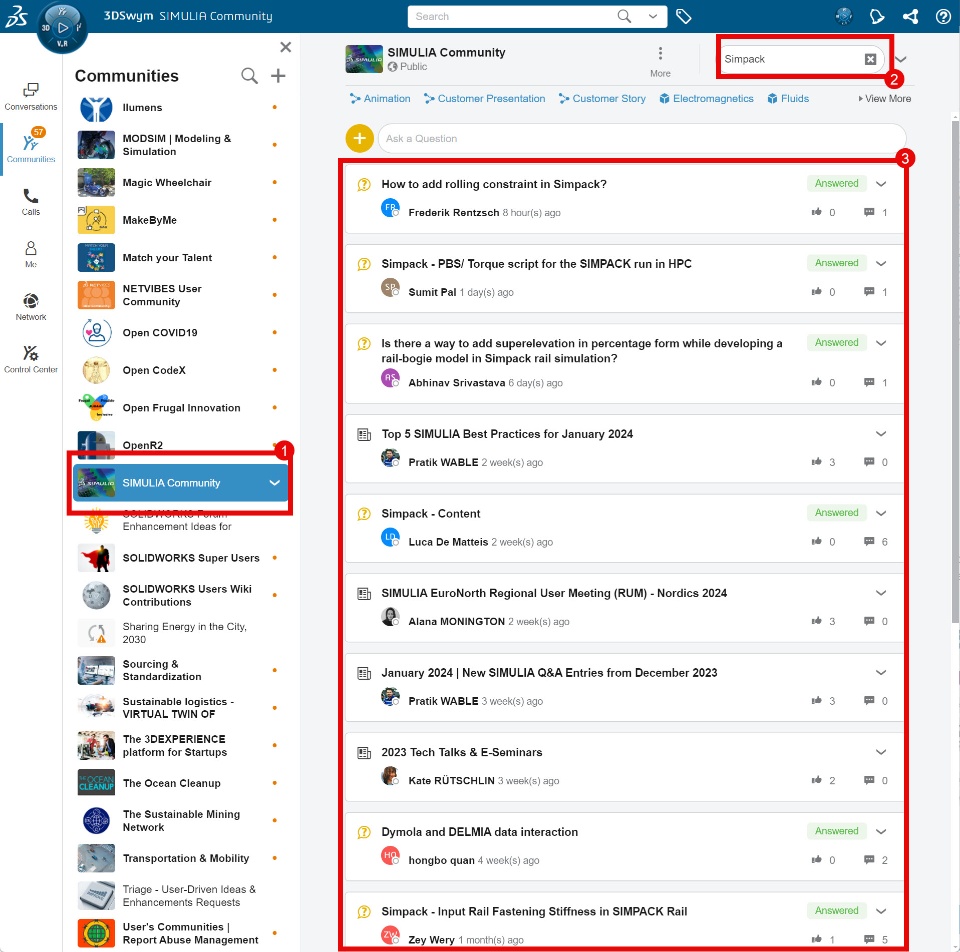Open the dropdown chevron next to Simpack filter
The image size is (960, 952).
[x=900, y=59]
